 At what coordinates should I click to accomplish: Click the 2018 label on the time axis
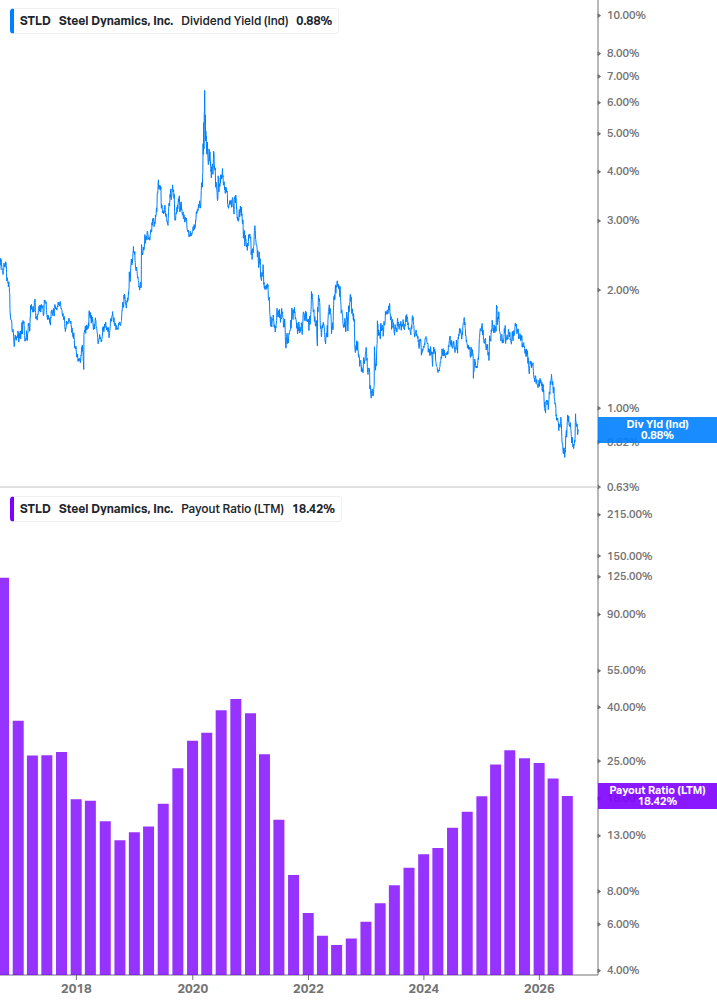click(76, 988)
